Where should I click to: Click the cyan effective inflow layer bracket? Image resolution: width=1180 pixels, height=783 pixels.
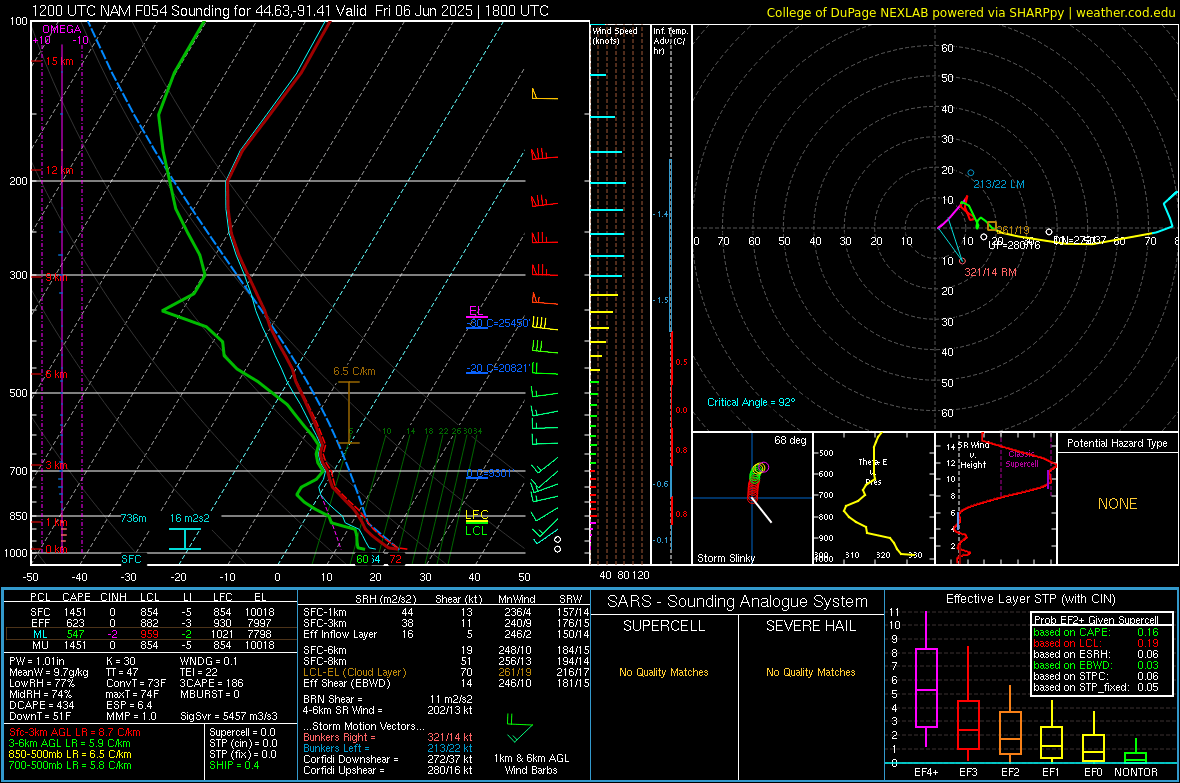[184, 539]
